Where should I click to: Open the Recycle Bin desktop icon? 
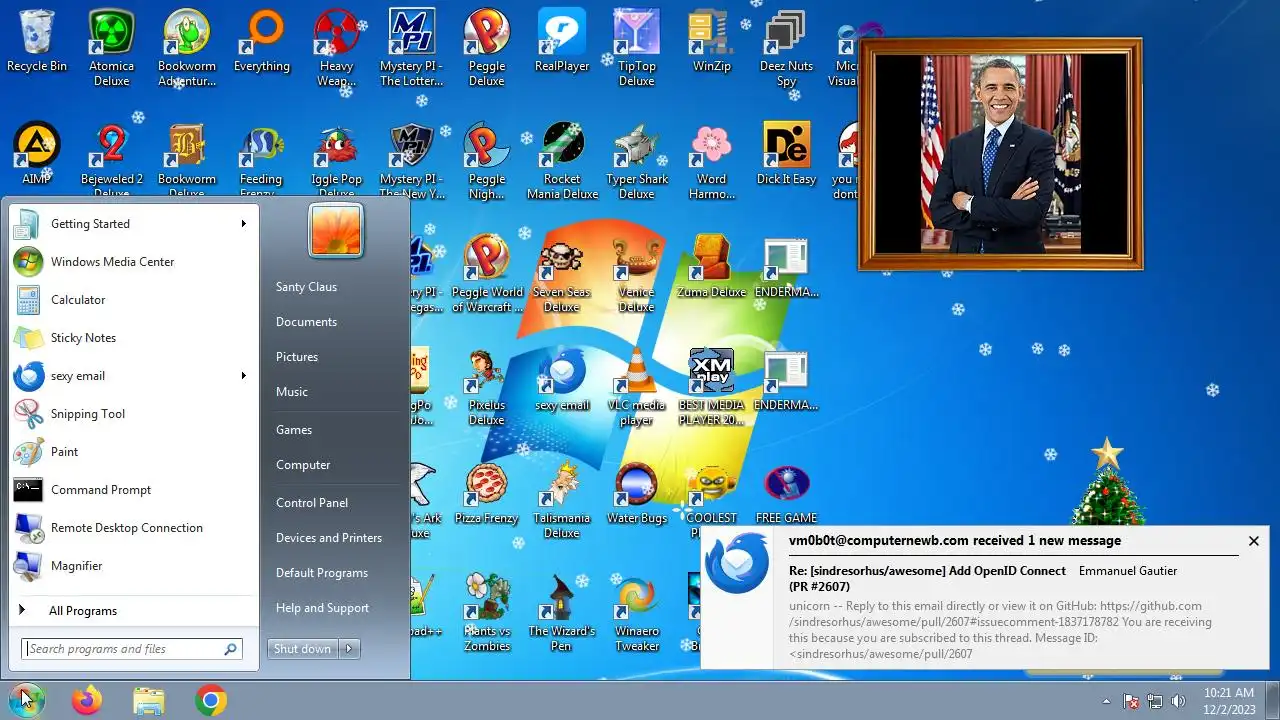coord(37,42)
